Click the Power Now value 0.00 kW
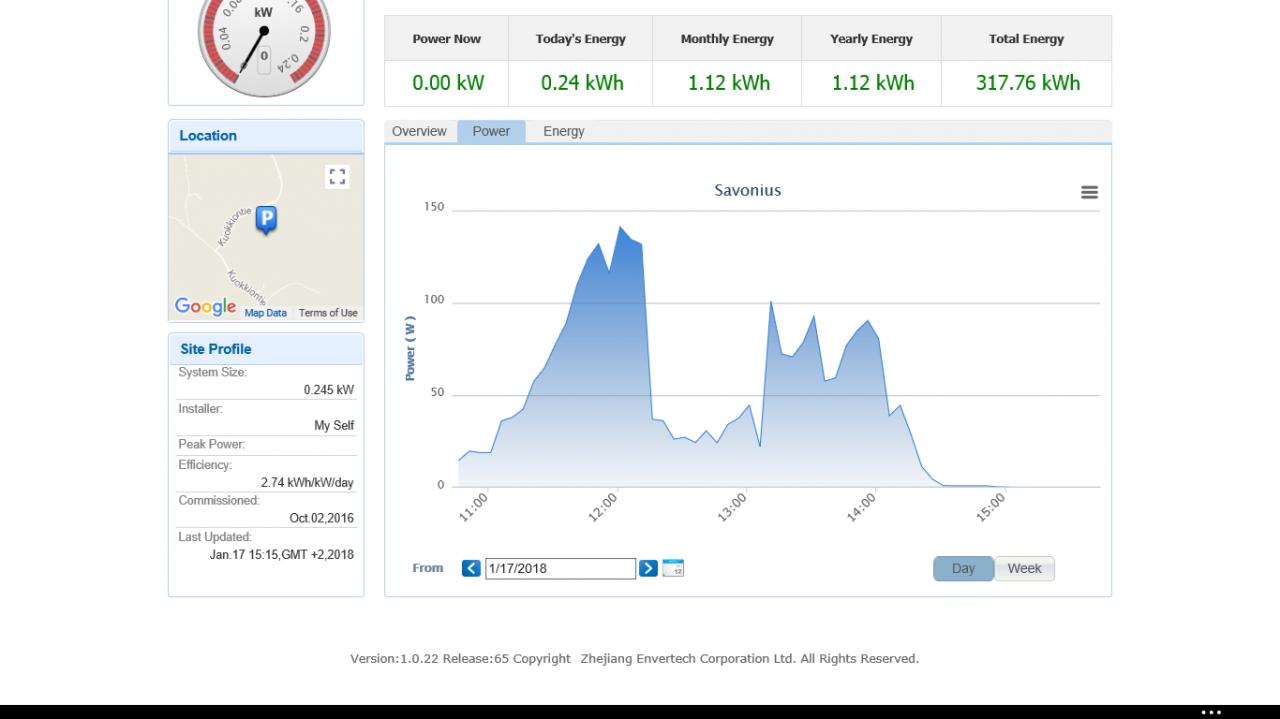1280x719 pixels. (x=448, y=83)
